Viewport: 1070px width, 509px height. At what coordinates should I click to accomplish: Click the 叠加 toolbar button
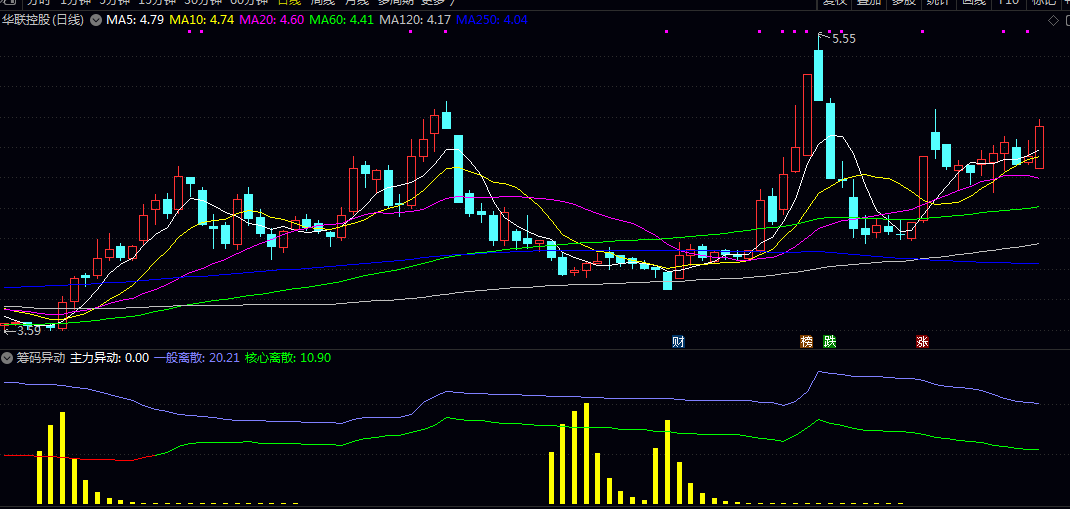869,3
